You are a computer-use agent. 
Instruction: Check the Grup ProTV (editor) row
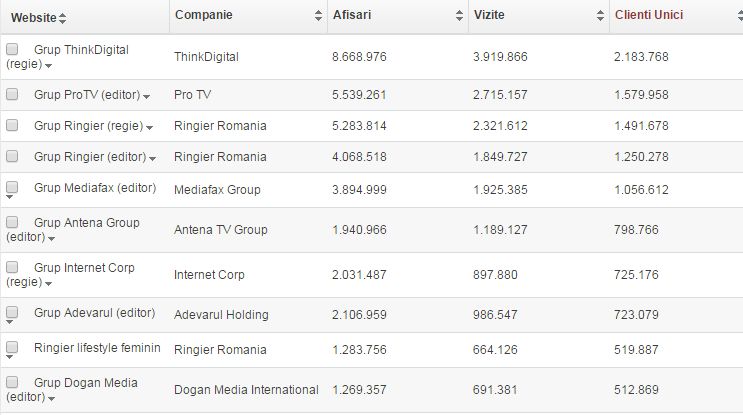(x=12, y=94)
